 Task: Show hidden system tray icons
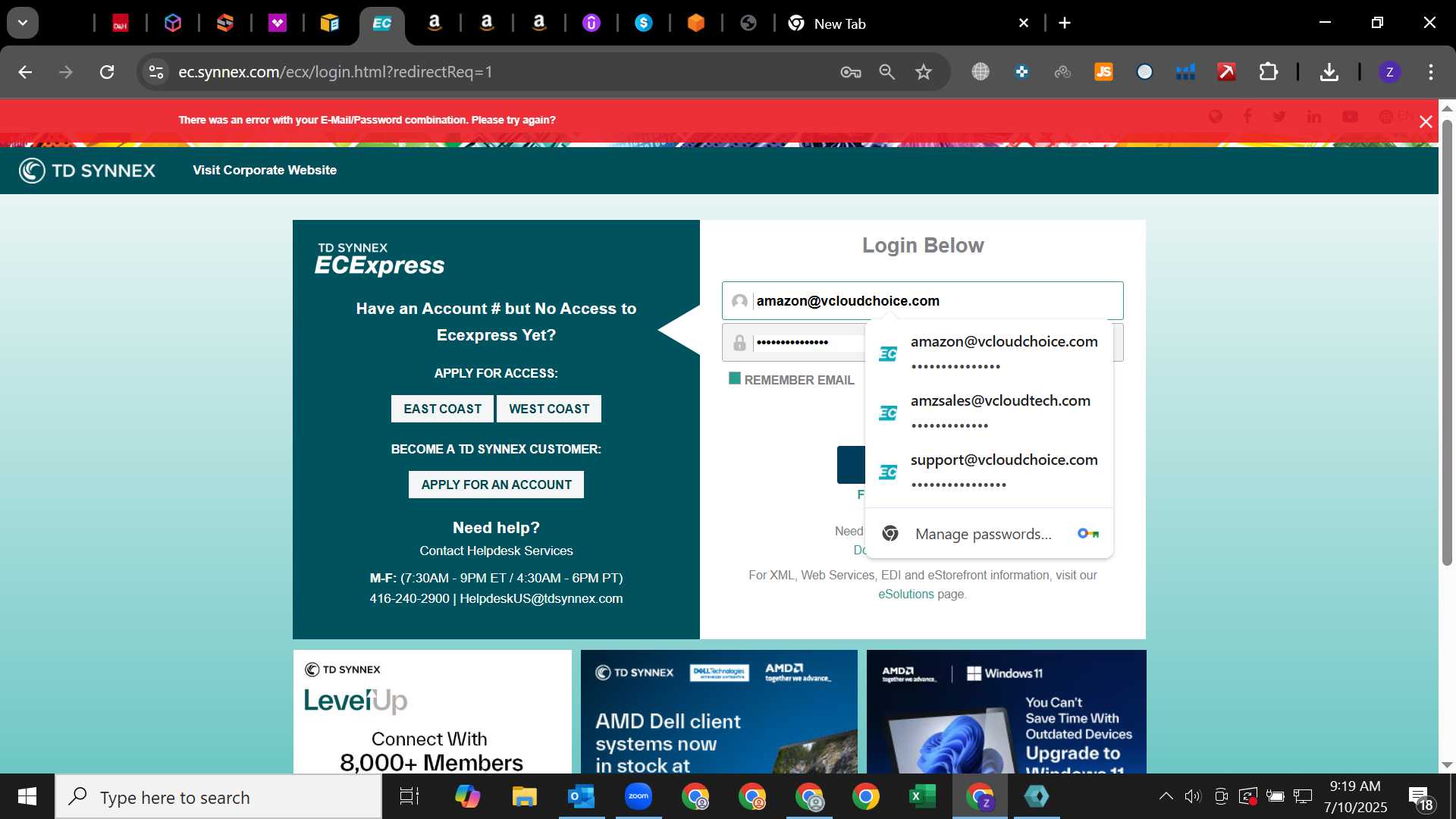coord(1166,796)
